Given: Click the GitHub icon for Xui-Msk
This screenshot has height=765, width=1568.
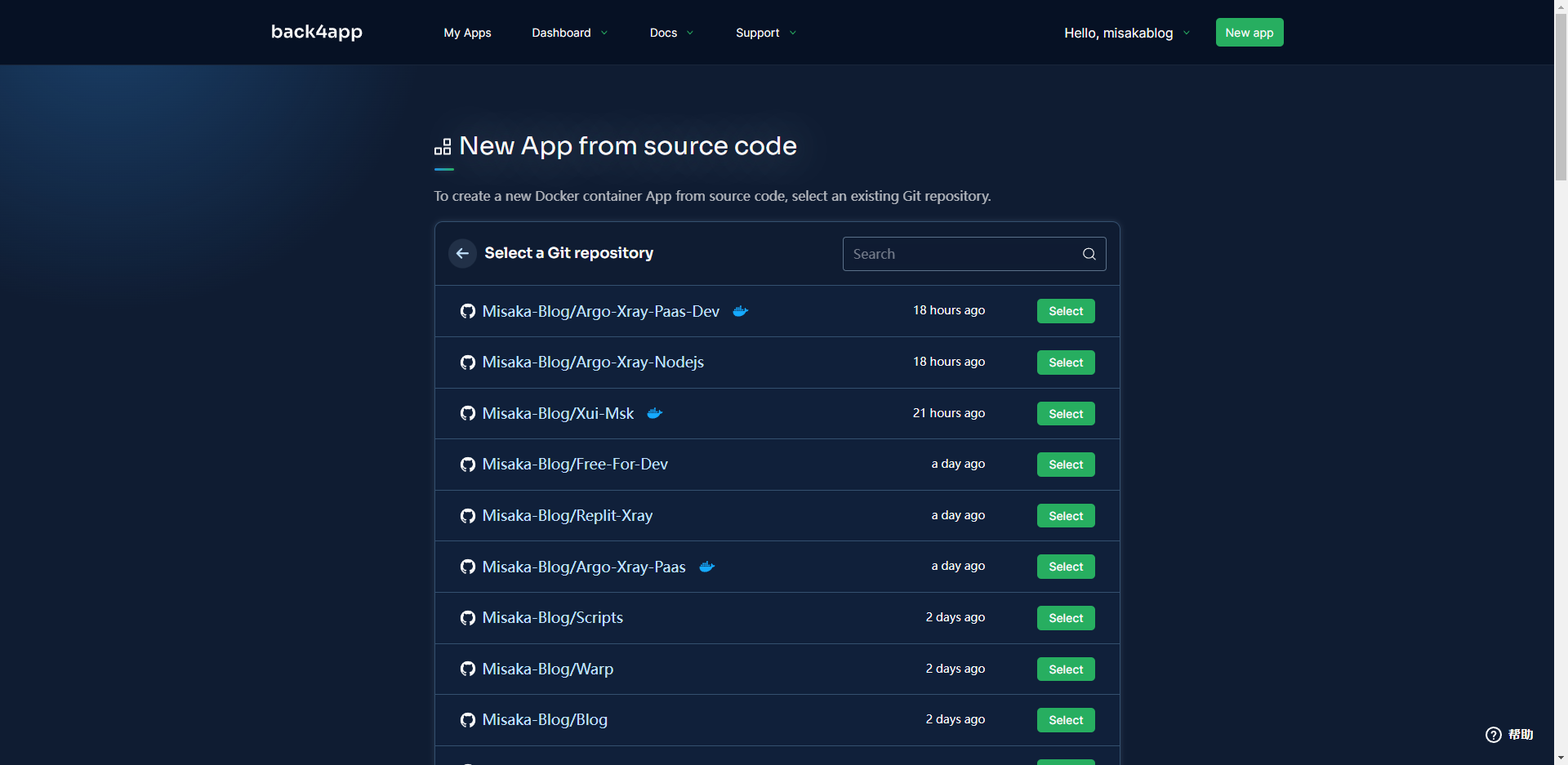Looking at the screenshot, I should (x=468, y=413).
